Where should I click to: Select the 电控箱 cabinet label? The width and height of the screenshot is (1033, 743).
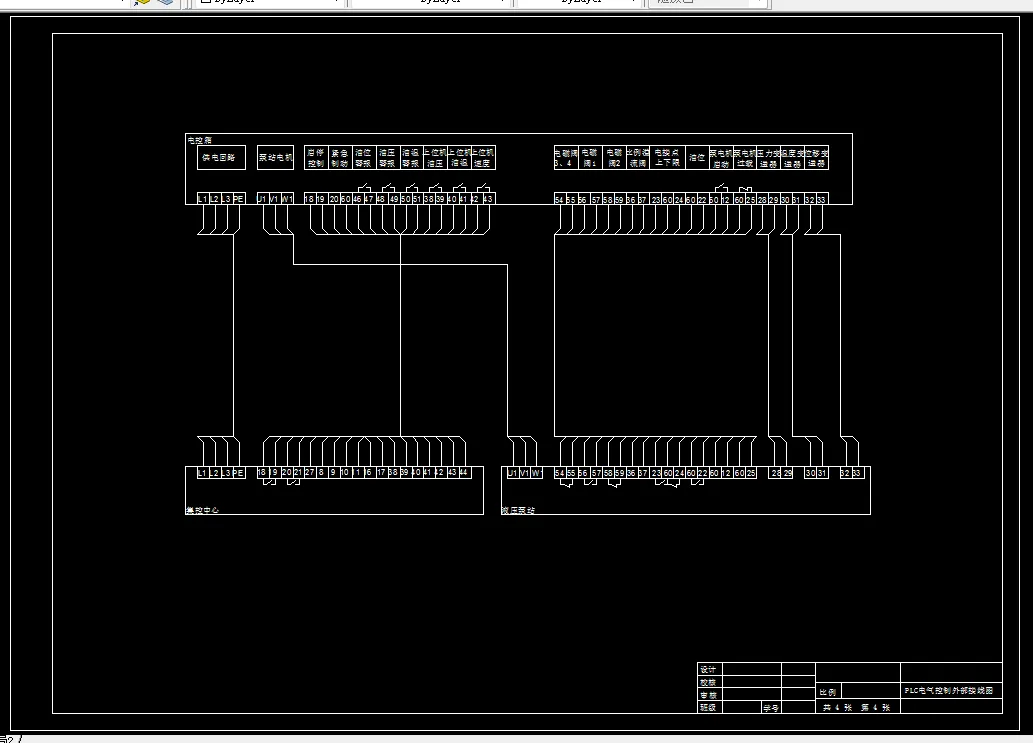pyautogui.click(x=200, y=140)
